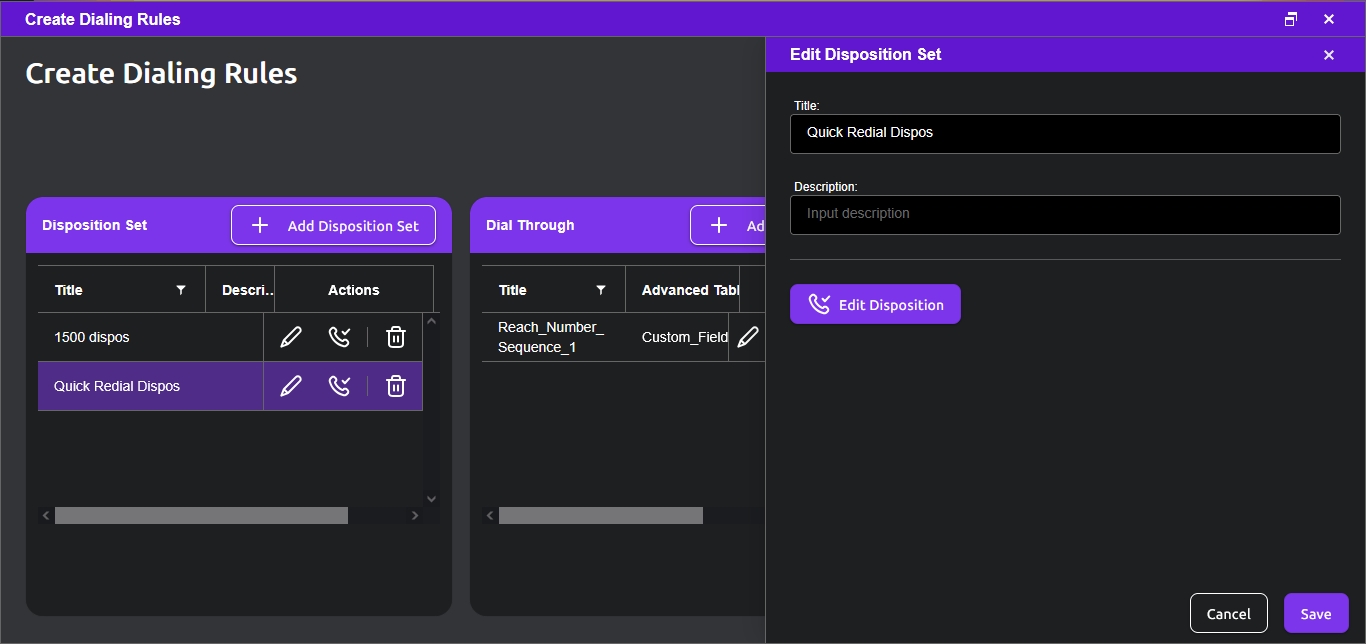The width and height of the screenshot is (1366, 644).
Task: Open dispositions for 1500 dispos row
Action: (x=340, y=337)
